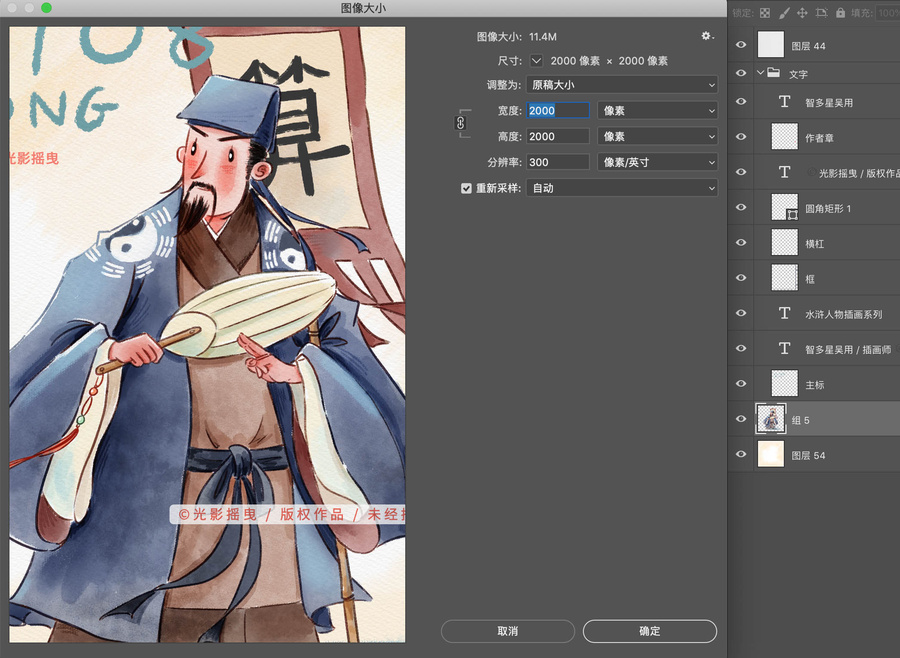Hide the 组 5 layer
This screenshot has width=900, height=658.
(741, 419)
